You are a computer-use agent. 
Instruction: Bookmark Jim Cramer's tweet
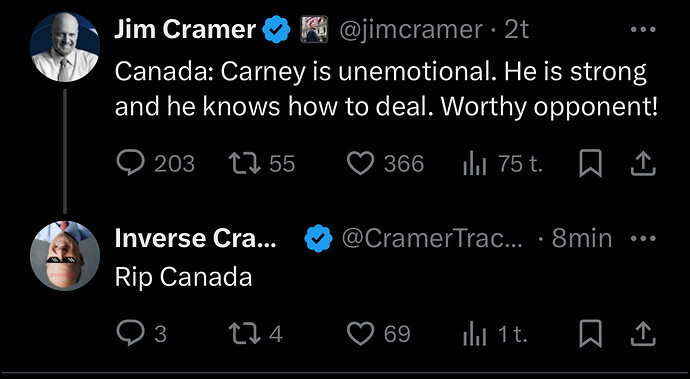[590, 164]
